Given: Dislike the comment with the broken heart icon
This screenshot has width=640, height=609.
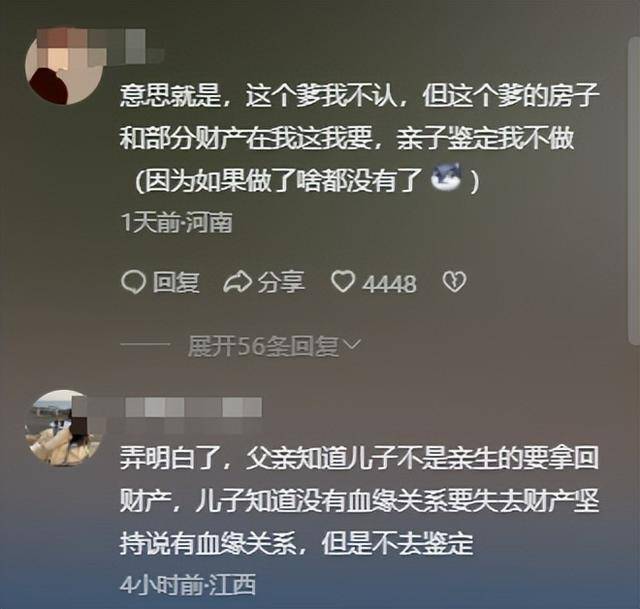Looking at the screenshot, I should pyautogui.click(x=454, y=282).
